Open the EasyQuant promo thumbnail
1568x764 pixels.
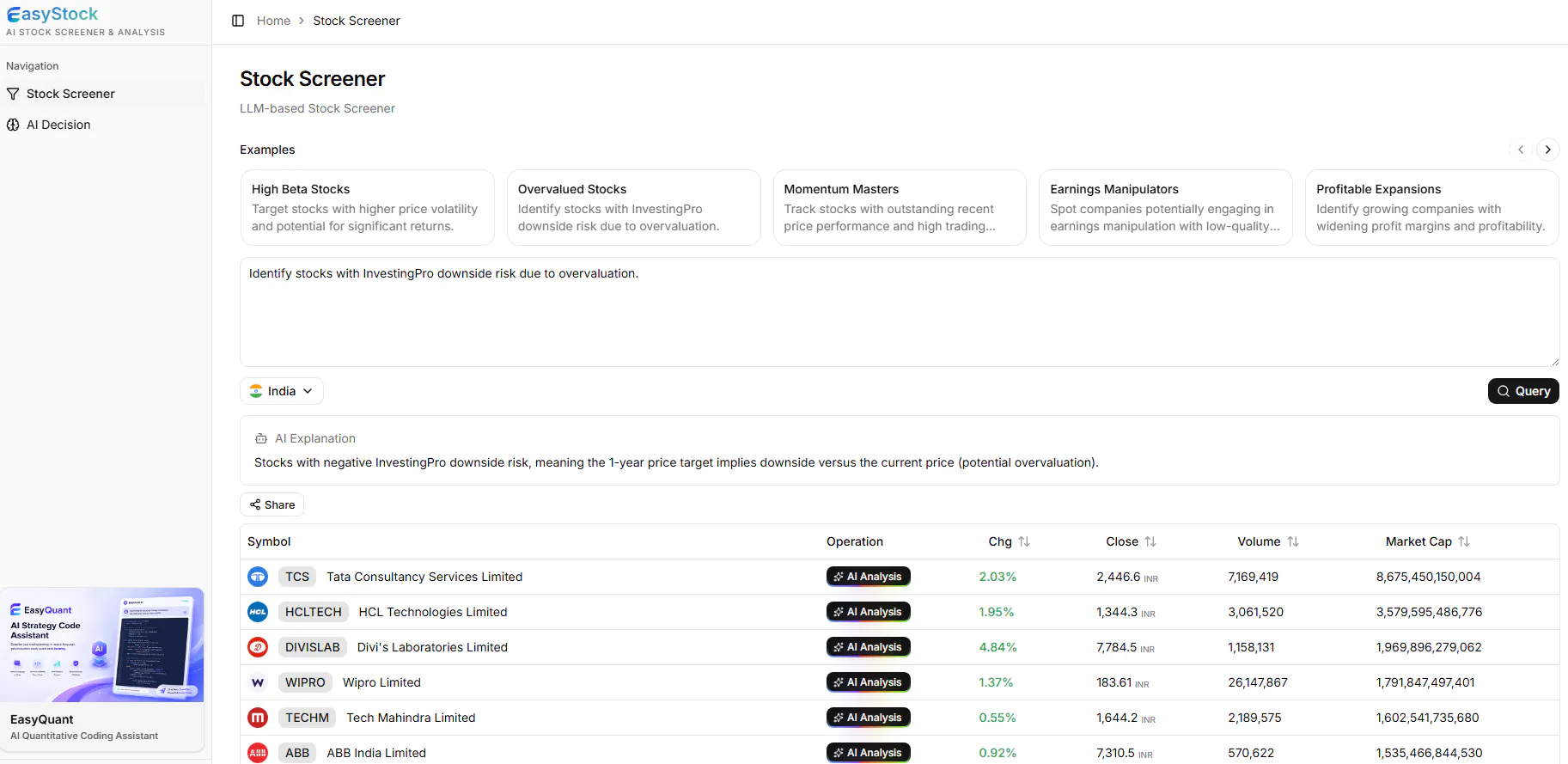(102, 645)
